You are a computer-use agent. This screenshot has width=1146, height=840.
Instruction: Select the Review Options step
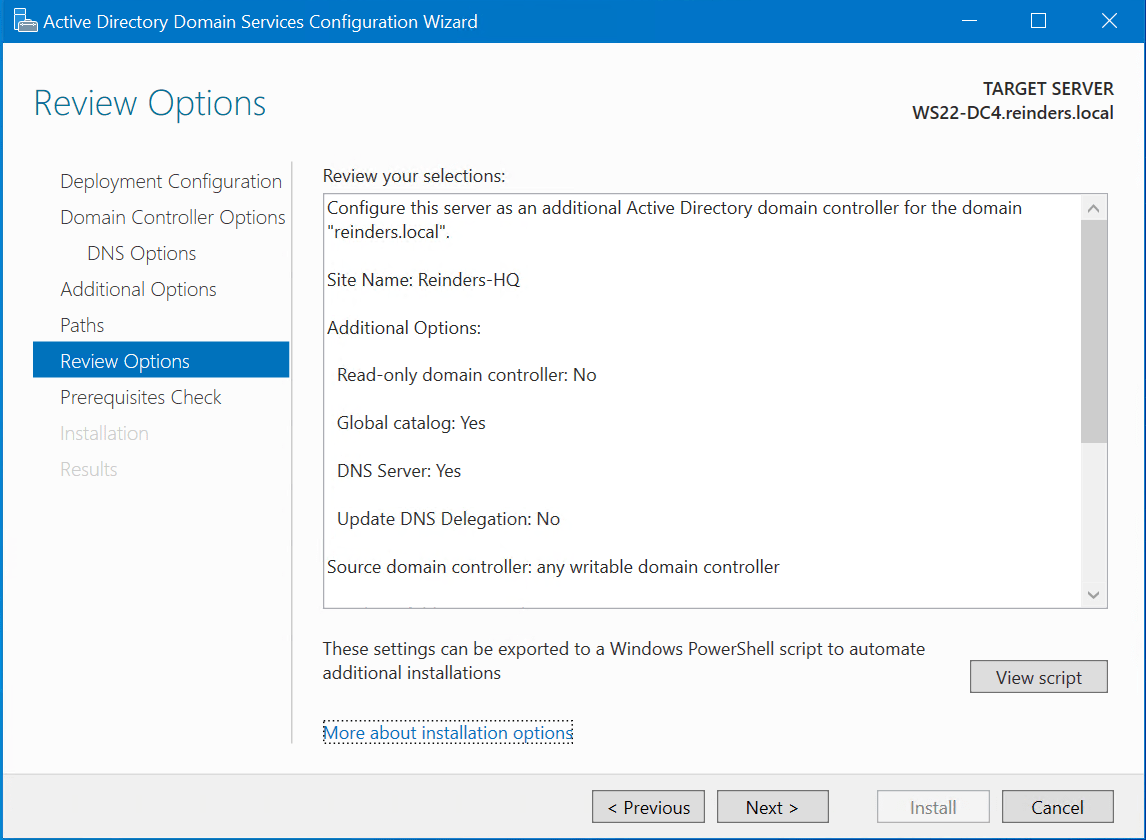(x=125, y=360)
